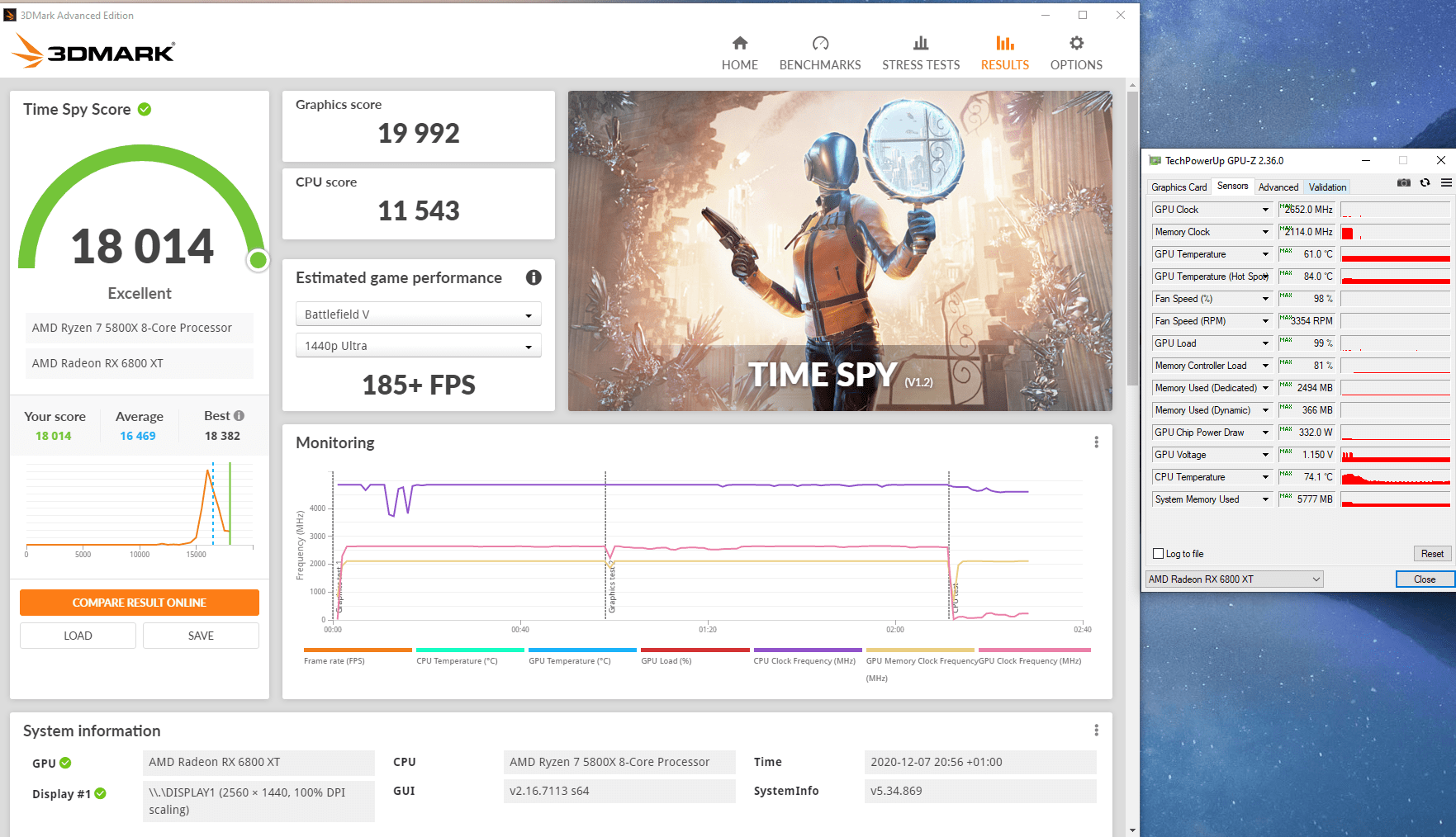Viewport: 1456px width, 837px height.
Task: Click COMPARE RESULT ONLINE button
Action: pos(140,603)
